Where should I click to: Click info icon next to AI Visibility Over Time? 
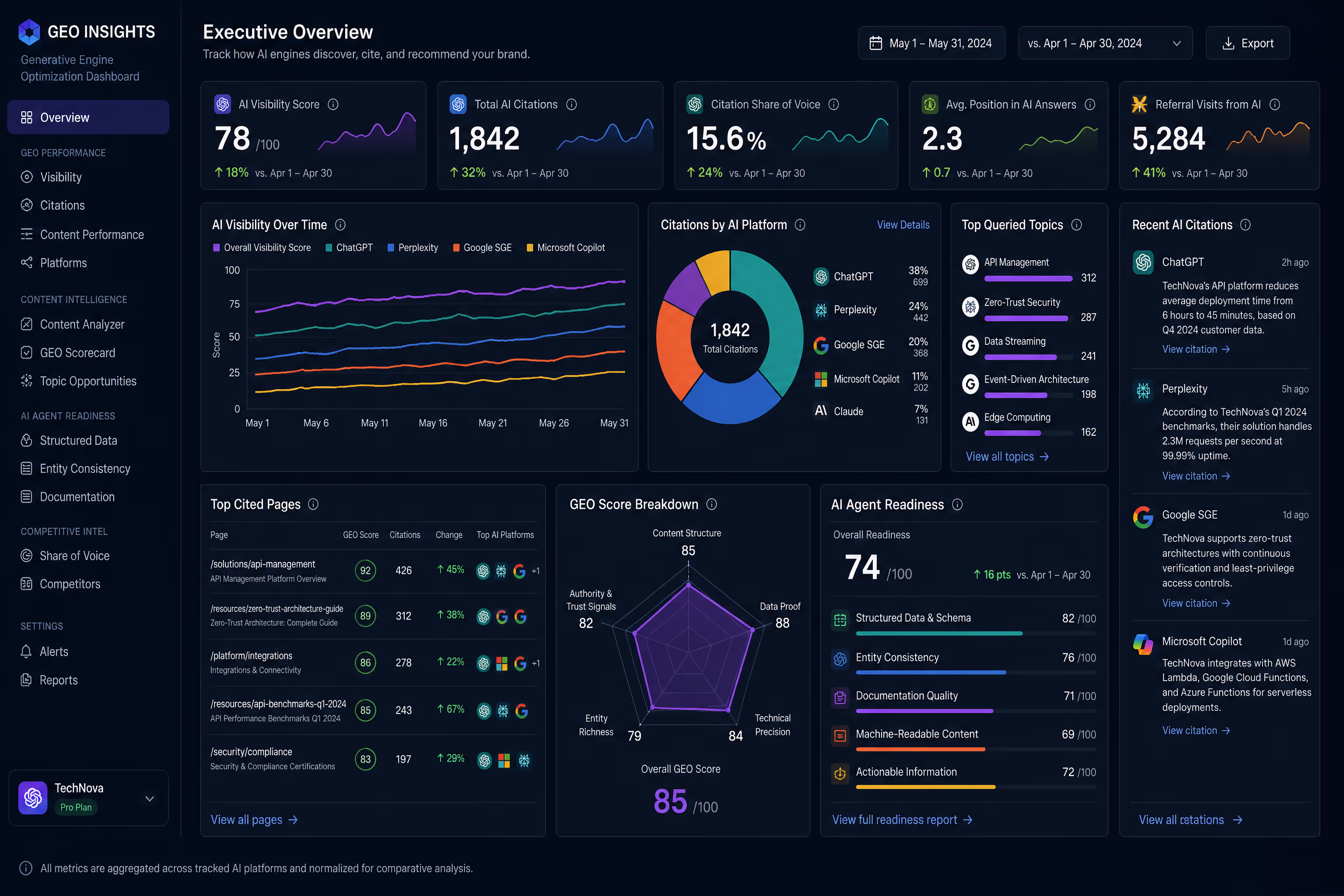pyautogui.click(x=340, y=224)
